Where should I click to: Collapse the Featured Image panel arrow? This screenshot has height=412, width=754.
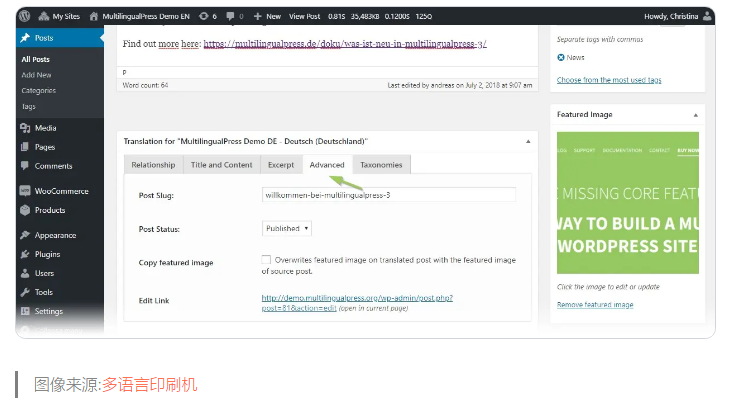click(695, 115)
